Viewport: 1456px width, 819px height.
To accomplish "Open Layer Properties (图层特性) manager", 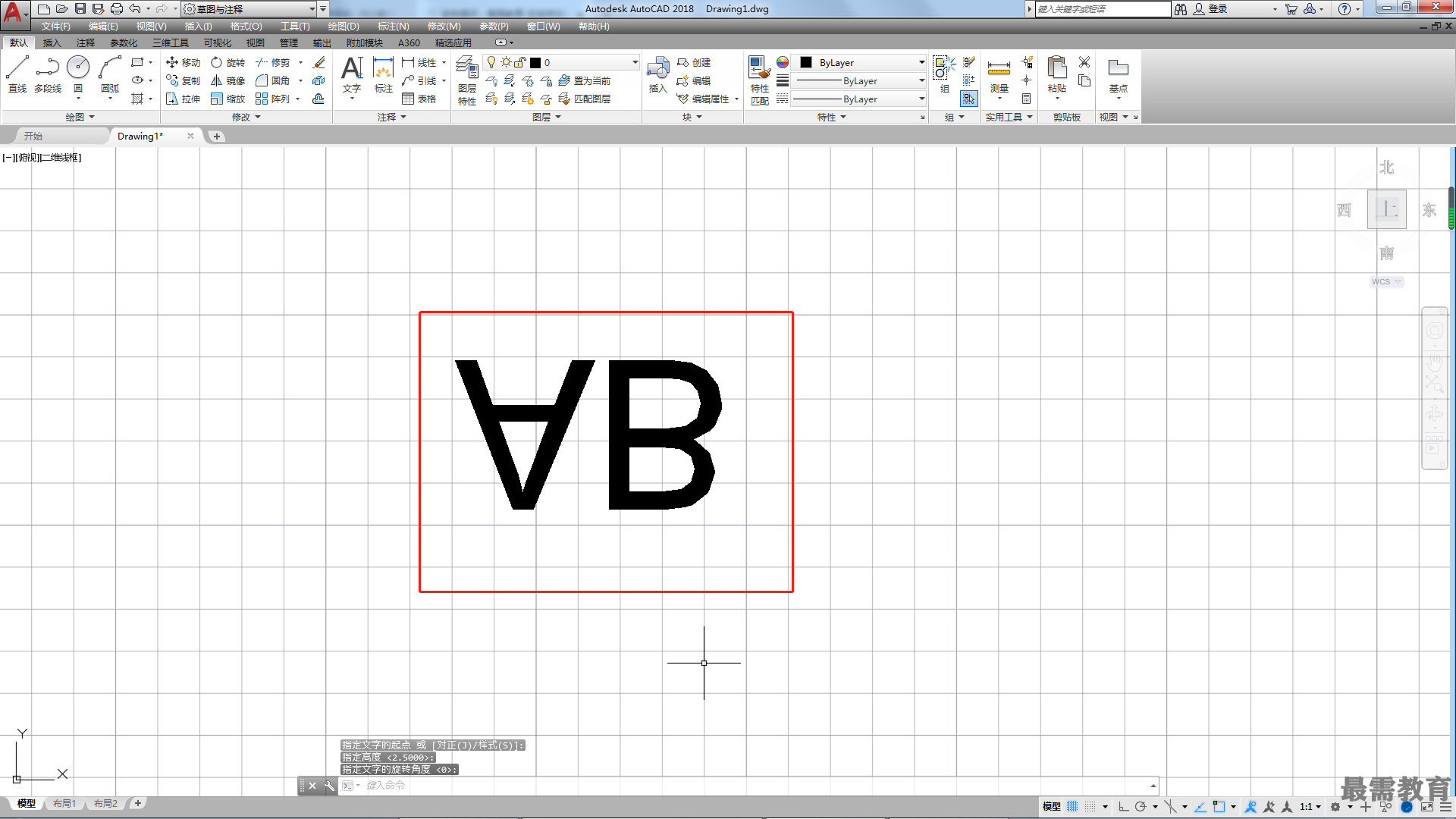I will tap(467, 80).
